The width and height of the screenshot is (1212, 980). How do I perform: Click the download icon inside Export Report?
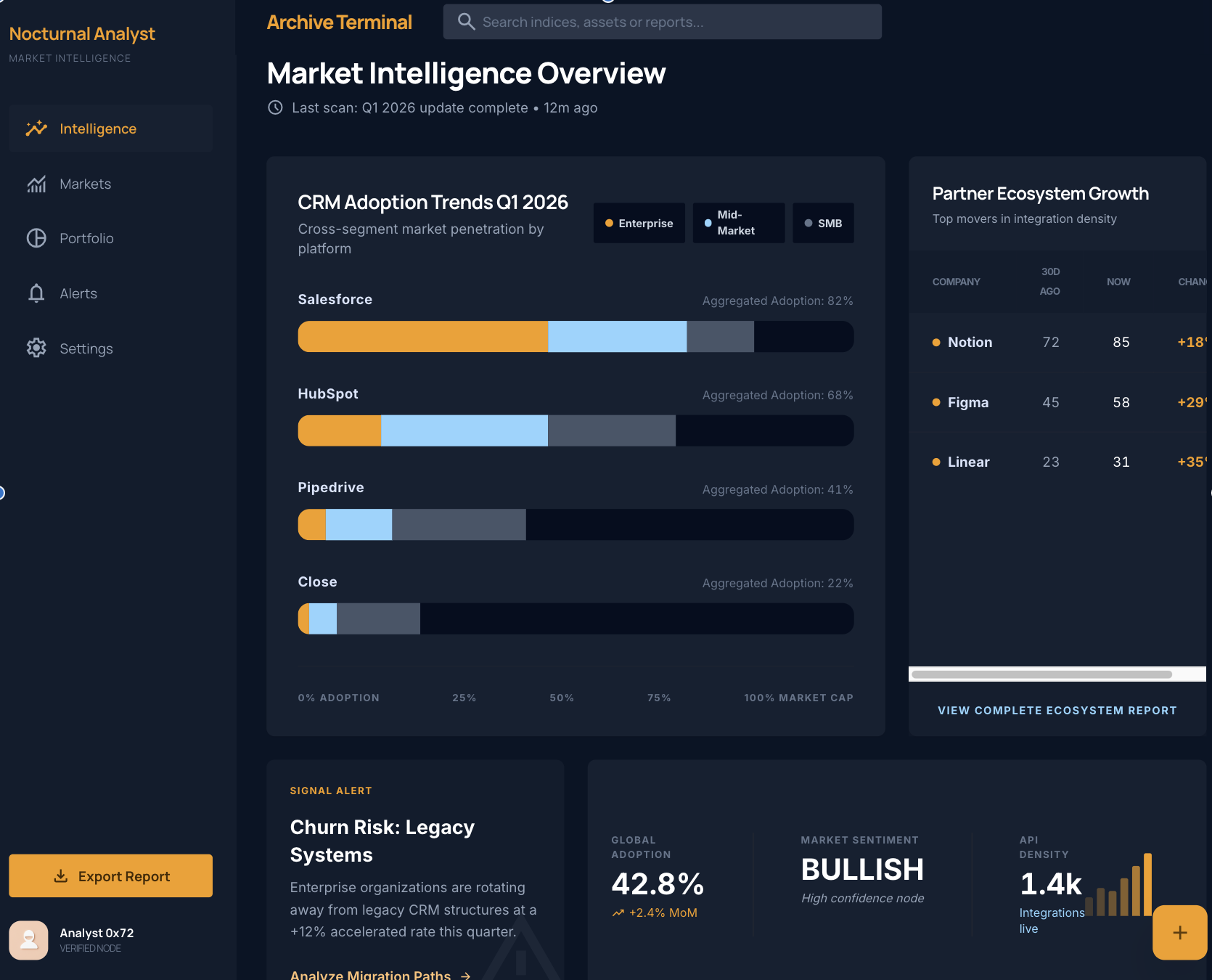click(60, 875)
